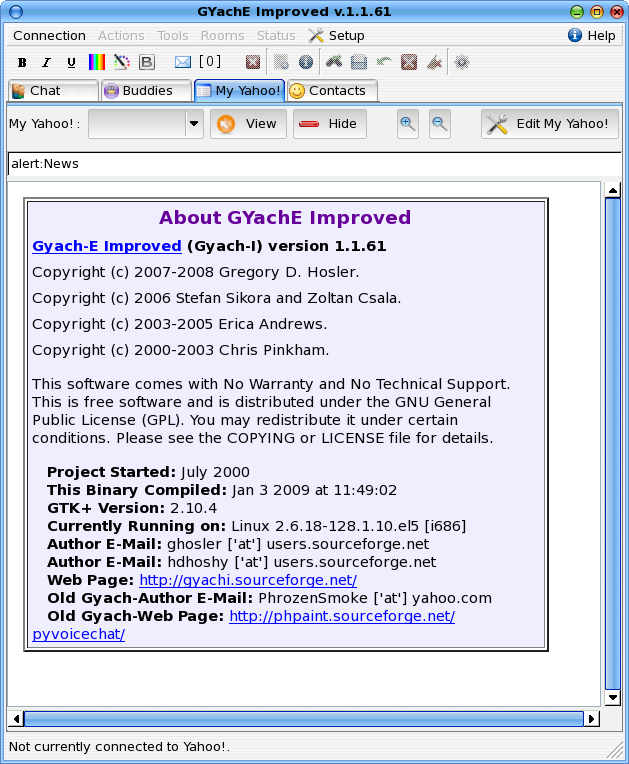This screenshot has width=629, height=764.
Task: Click the vertical scrollbar down arrow
Action: point(613,696)
